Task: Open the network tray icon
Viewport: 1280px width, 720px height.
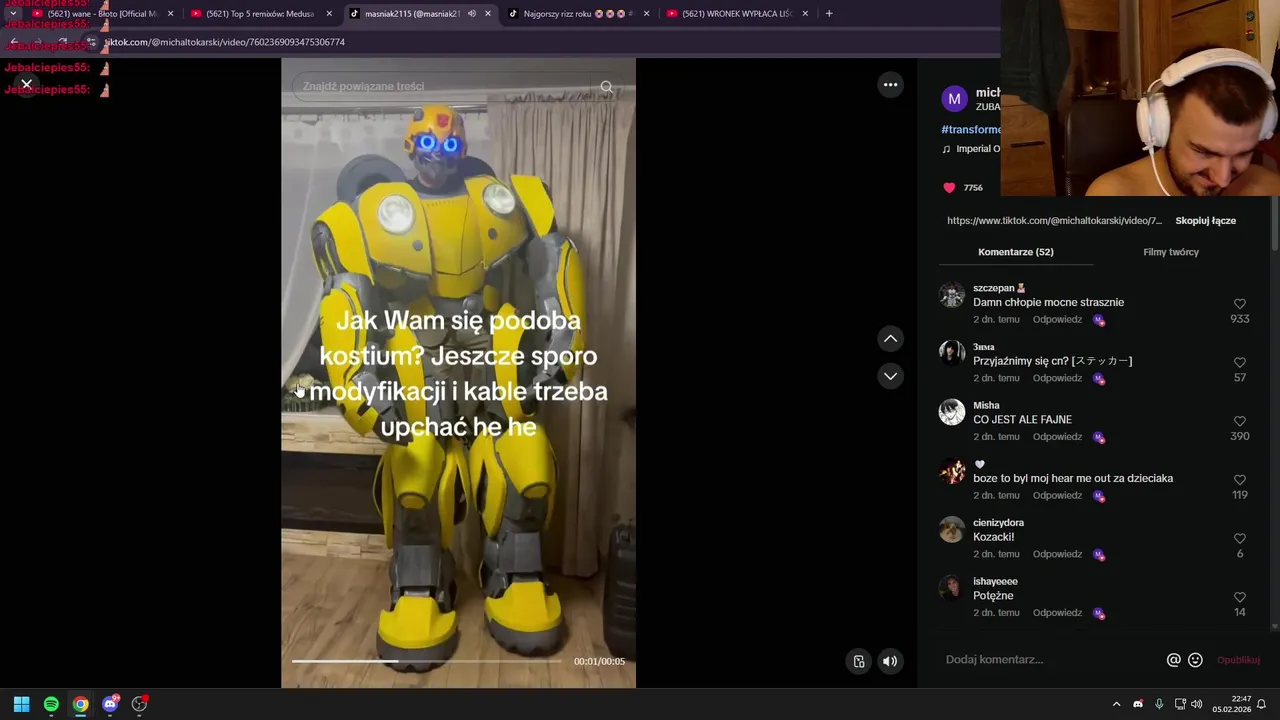Action: click(x=1180, y=704)
